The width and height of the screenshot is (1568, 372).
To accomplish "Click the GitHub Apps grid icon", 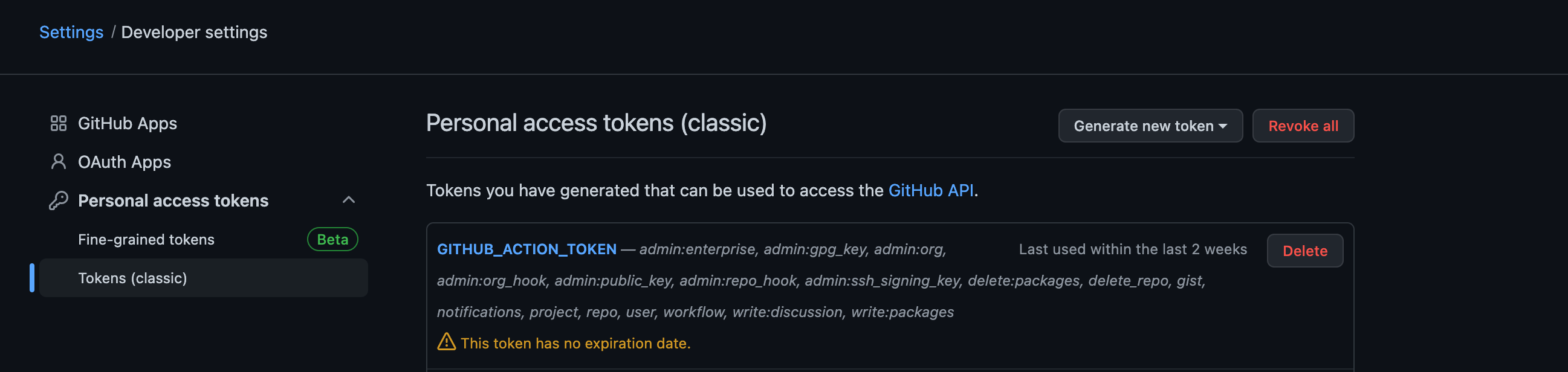I will pos(59,123).
